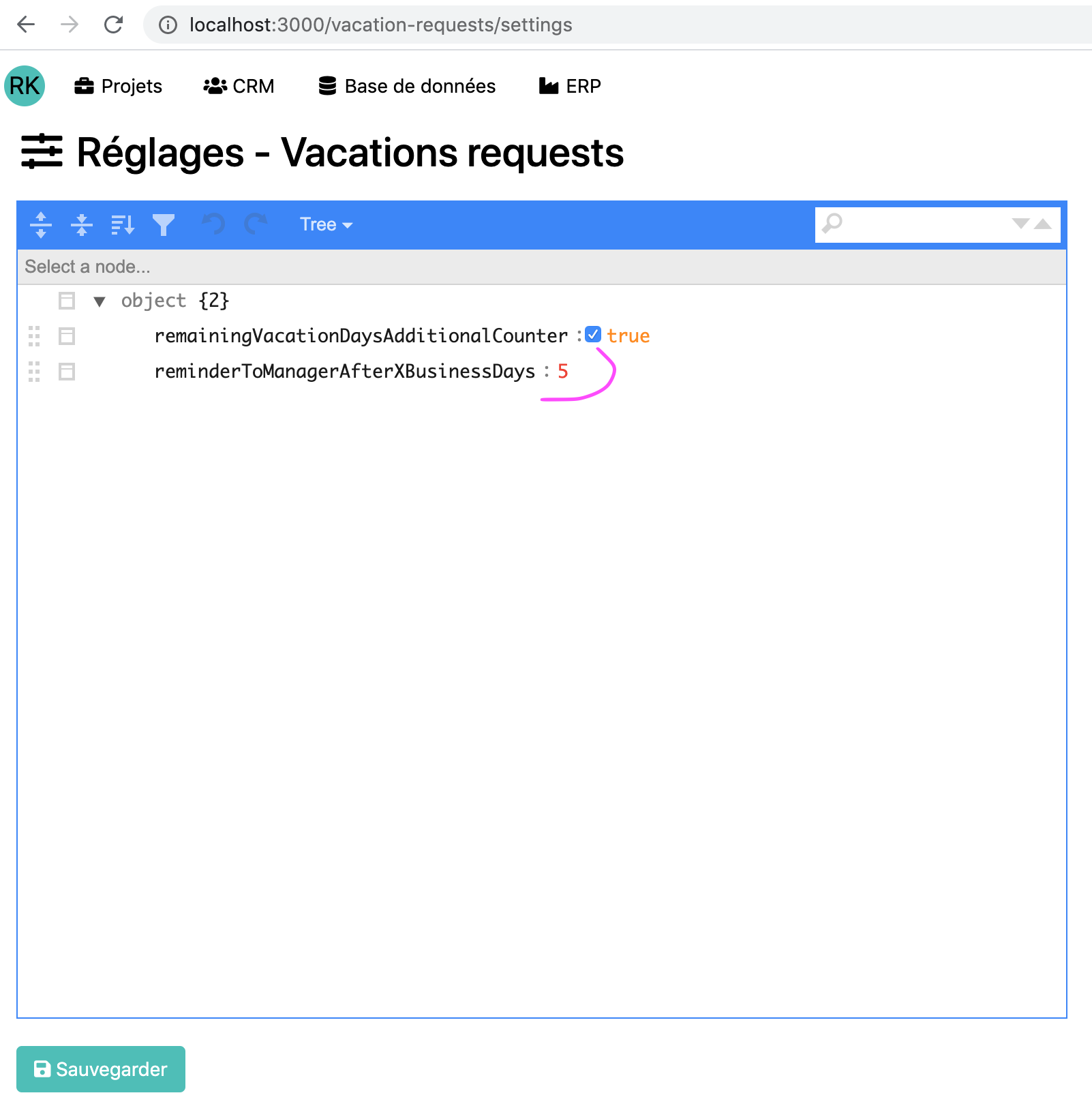Click the RK user avatar
The height and width of the screenshot is (1106, 1092).
pyautogui.click(x=25, y=86)
